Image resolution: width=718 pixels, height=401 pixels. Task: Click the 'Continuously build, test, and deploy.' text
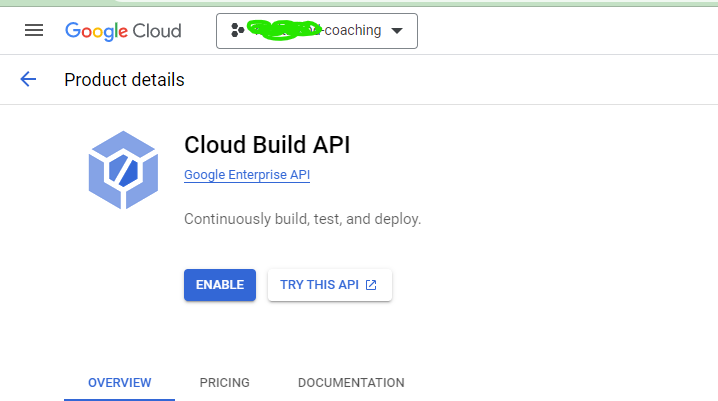[x=302, y=219]
